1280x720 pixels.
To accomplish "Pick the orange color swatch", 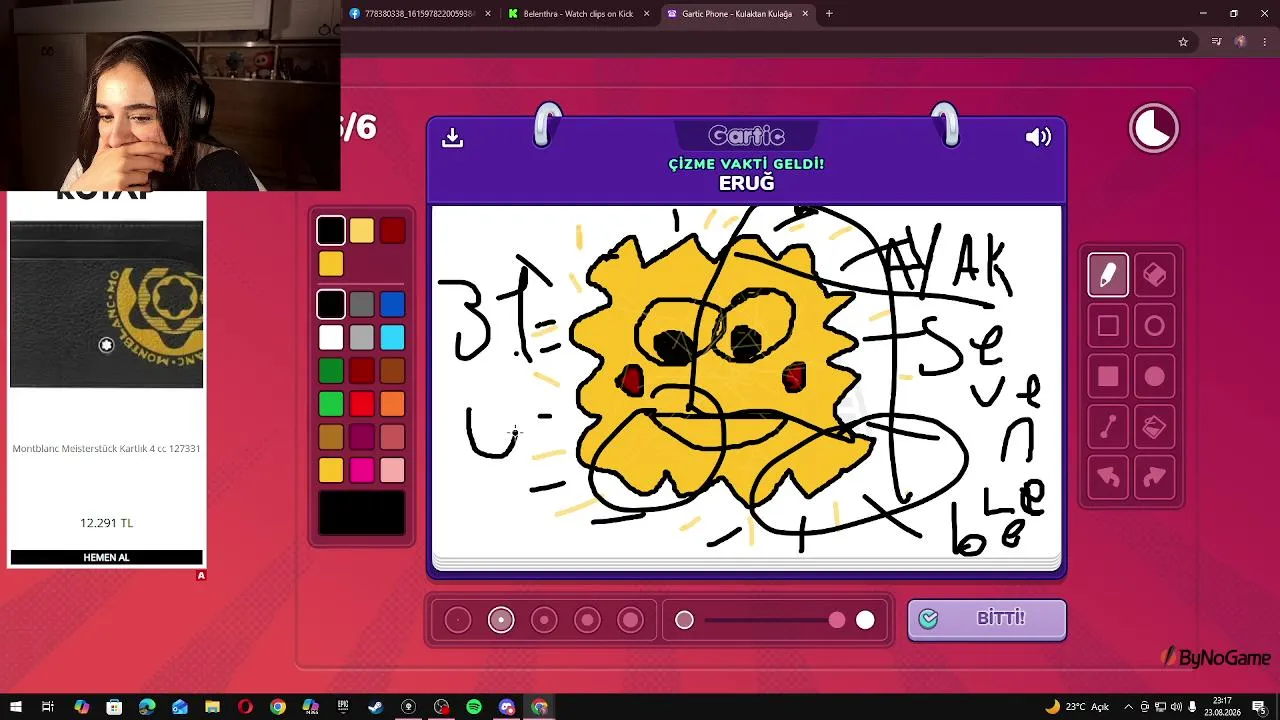I will tap(392, 404).
